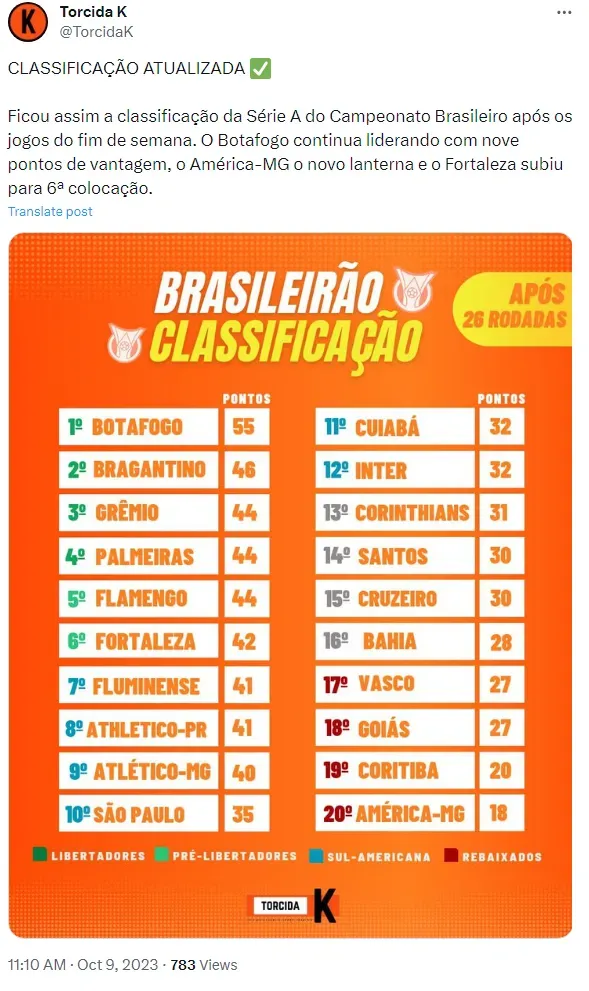The image size is (589, 991).
Task: Click the Após 26 Rodadas badge
Action: [x=513, y=308]
